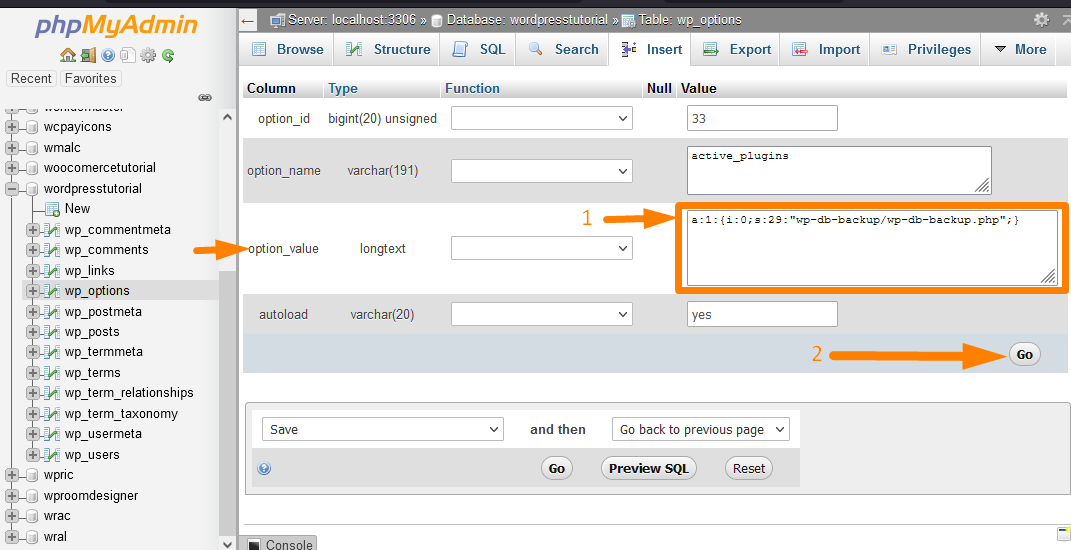This screenshot has width=1071, height=550.
Task: Open the Privileges tab
Action: 926,50
